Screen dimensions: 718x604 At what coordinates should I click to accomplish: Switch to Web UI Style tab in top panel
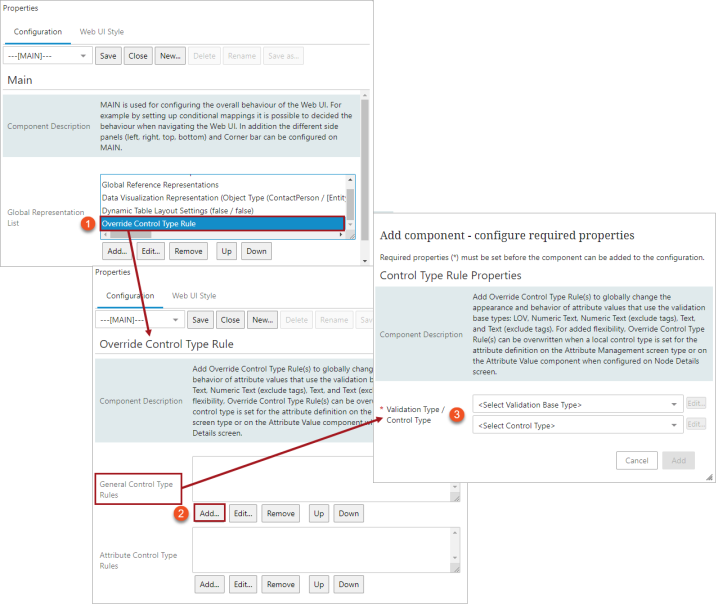point(102,32)
